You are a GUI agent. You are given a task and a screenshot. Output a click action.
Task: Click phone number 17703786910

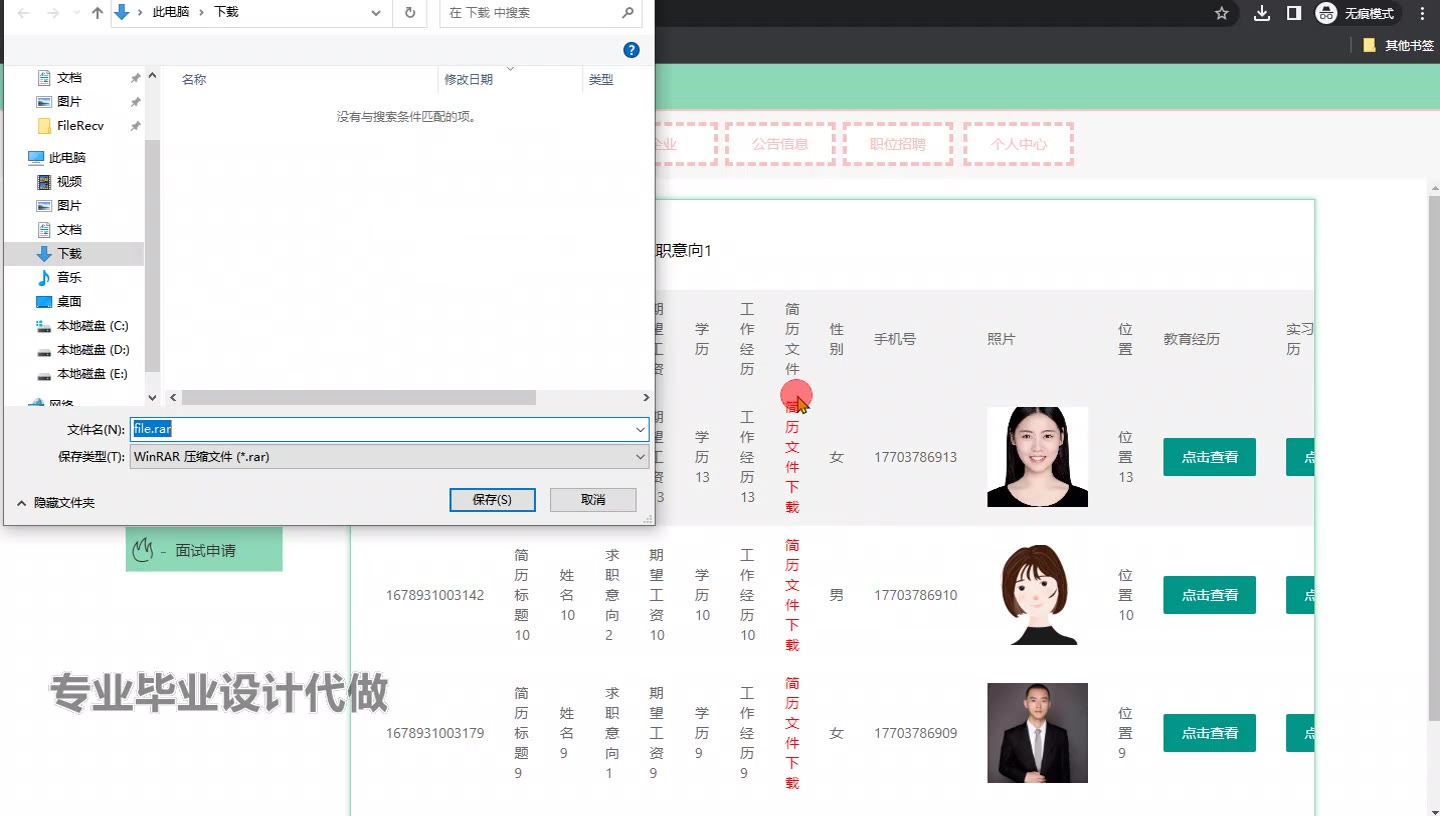tap(915, 595)
